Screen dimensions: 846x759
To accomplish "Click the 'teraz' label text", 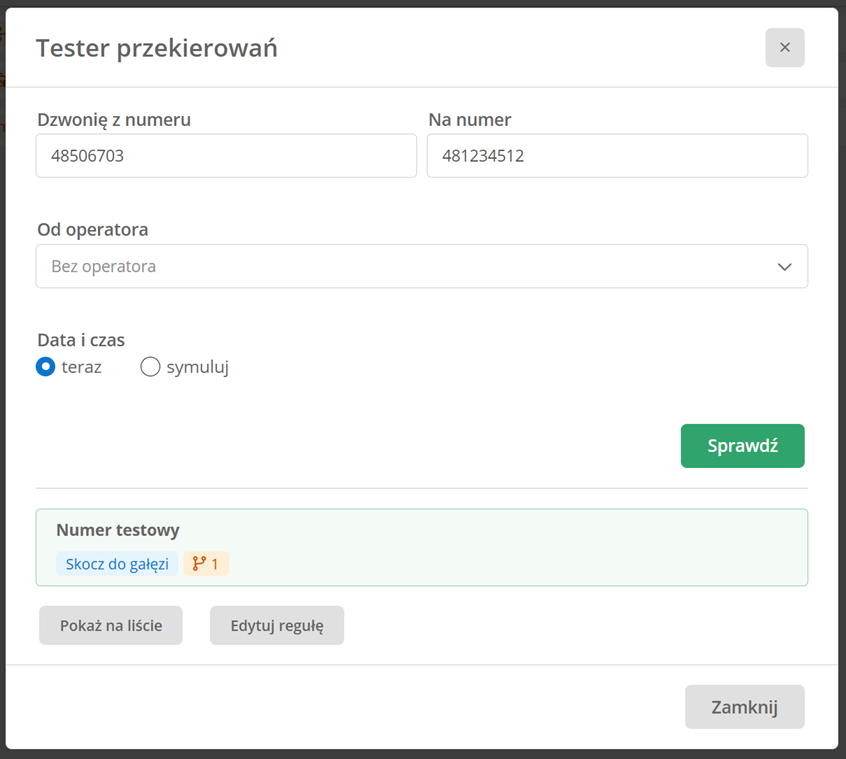I will coord(81,367).
